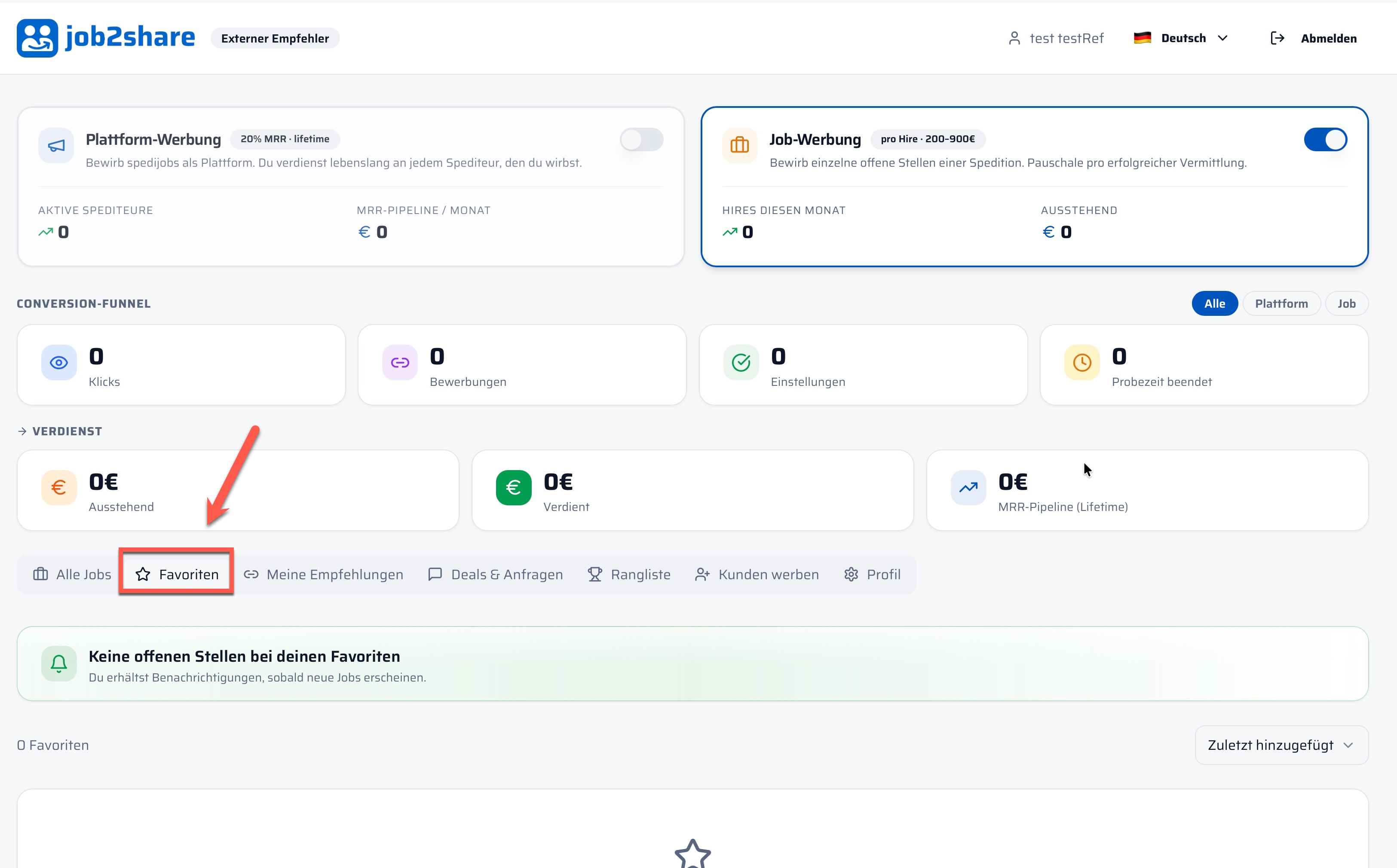Viewport: 1397px width, 868px height.
Task: Open the Kunden werben tab
Action: [757, 574]
